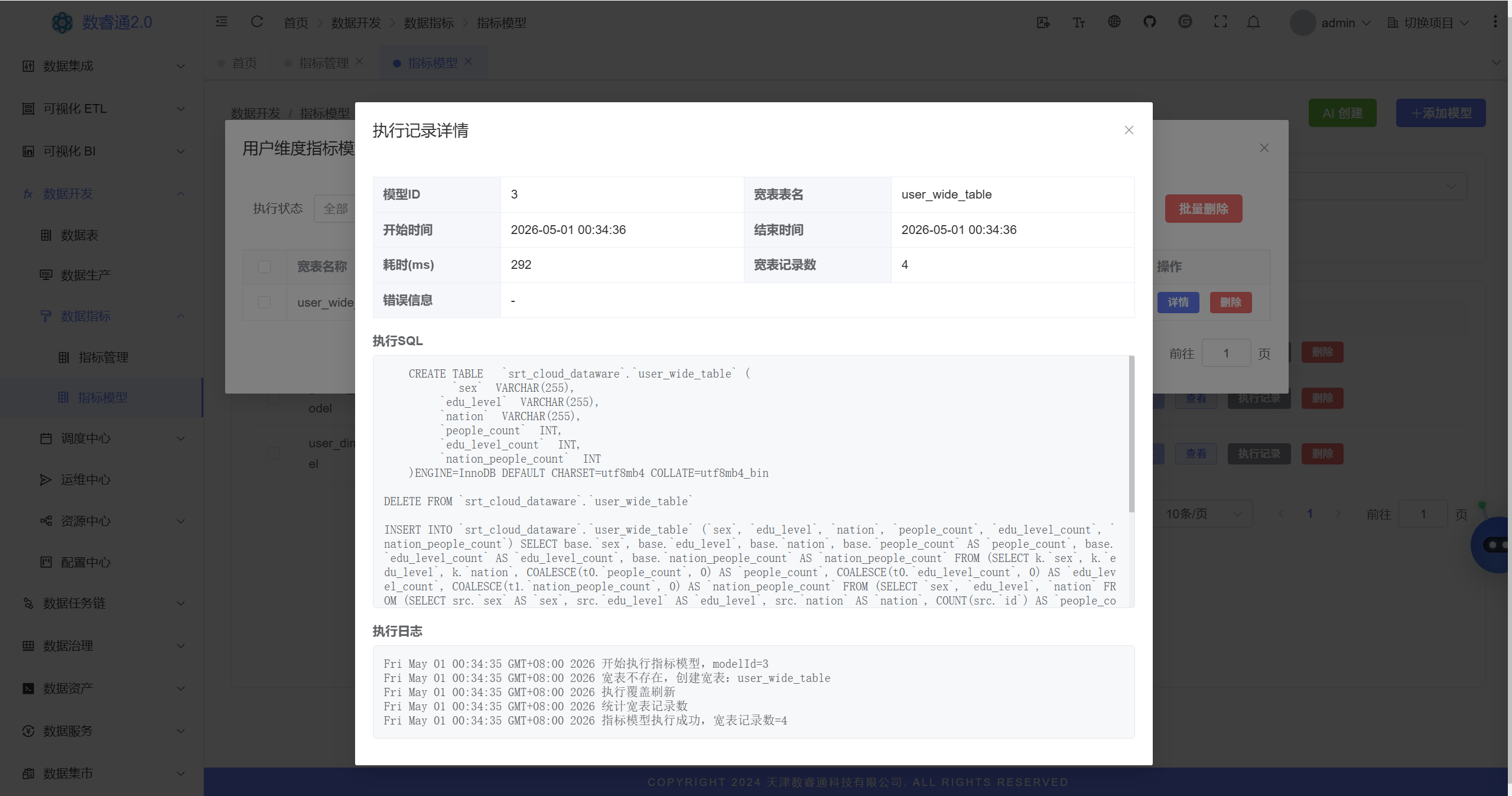
Task: Toggle fullscreen mode icon
Action: pos(1220,22)
